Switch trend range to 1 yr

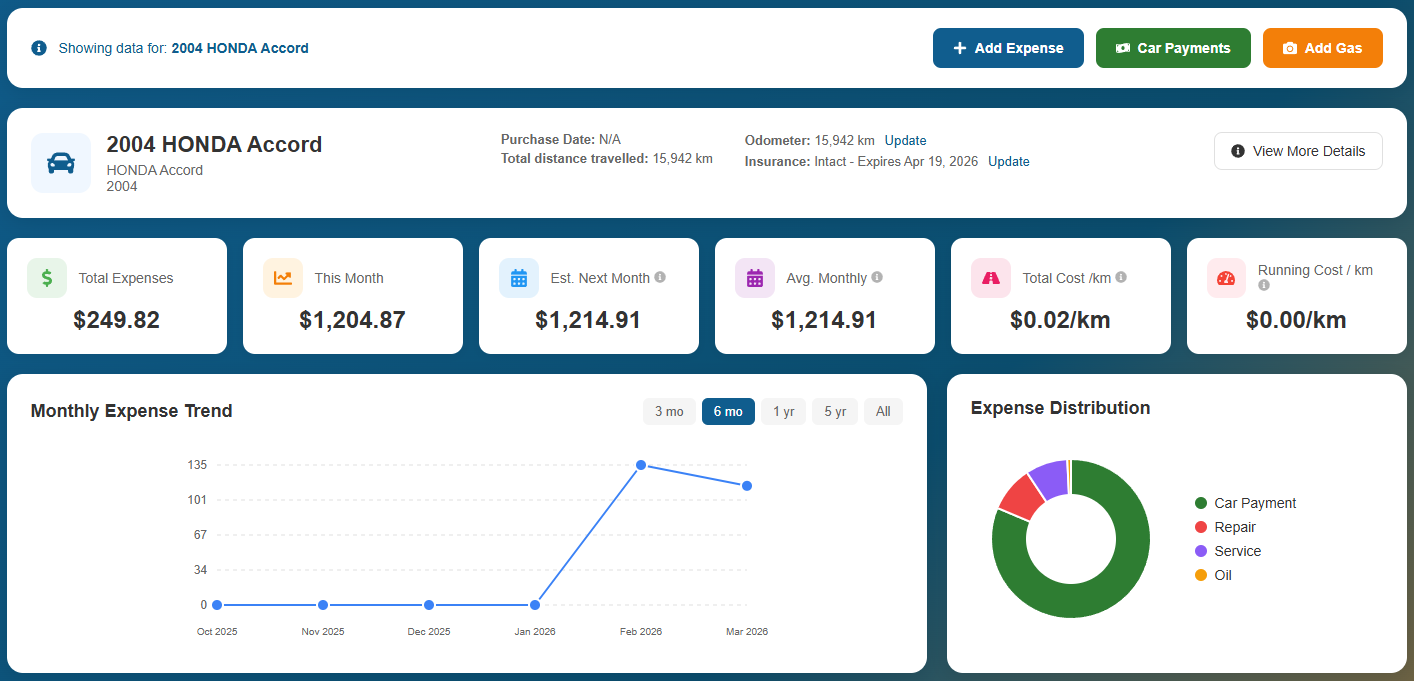click(783, 411)
